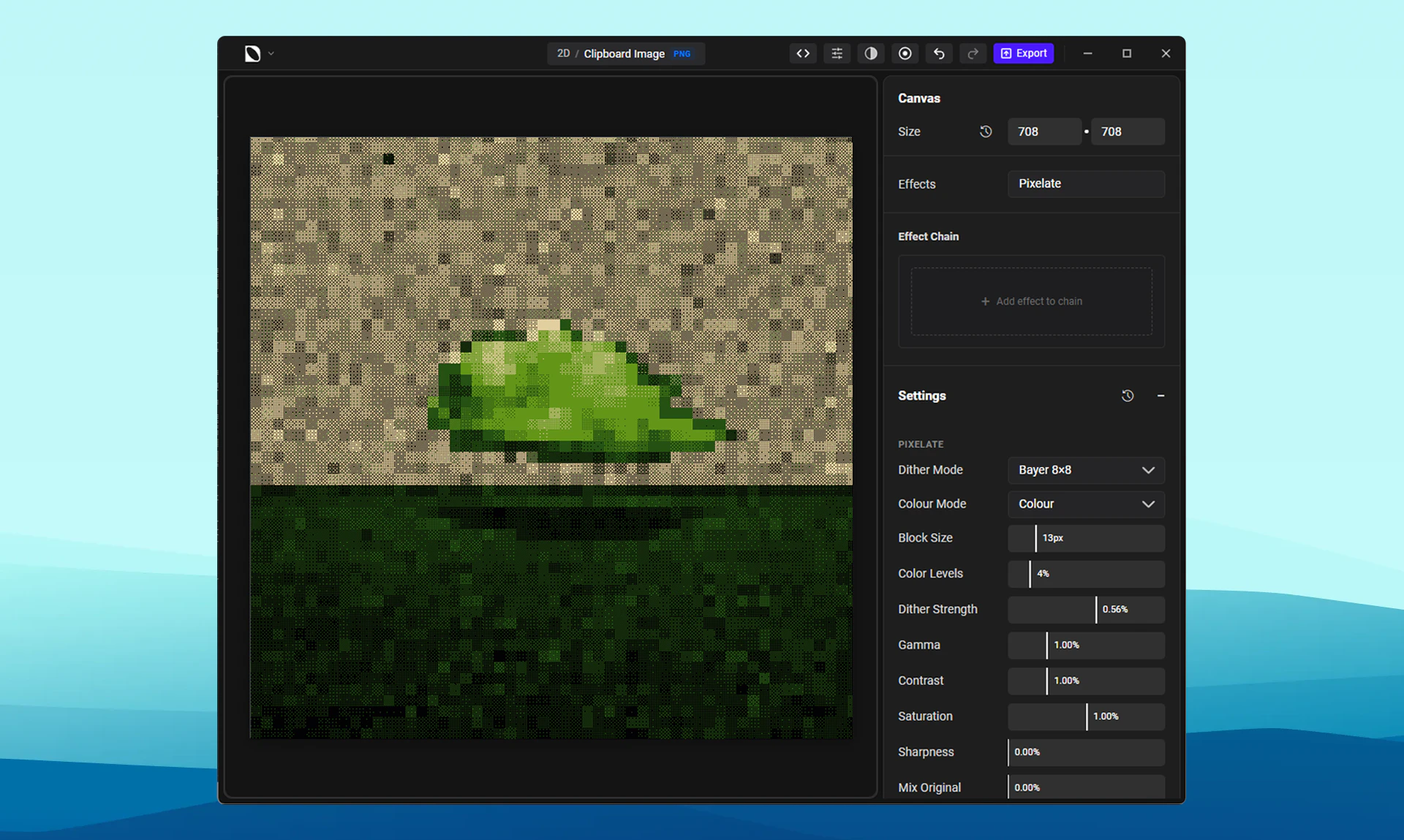Expand the app menu via the chevron beside the logo
1404x840 pixels.
[x=270, y=53]
